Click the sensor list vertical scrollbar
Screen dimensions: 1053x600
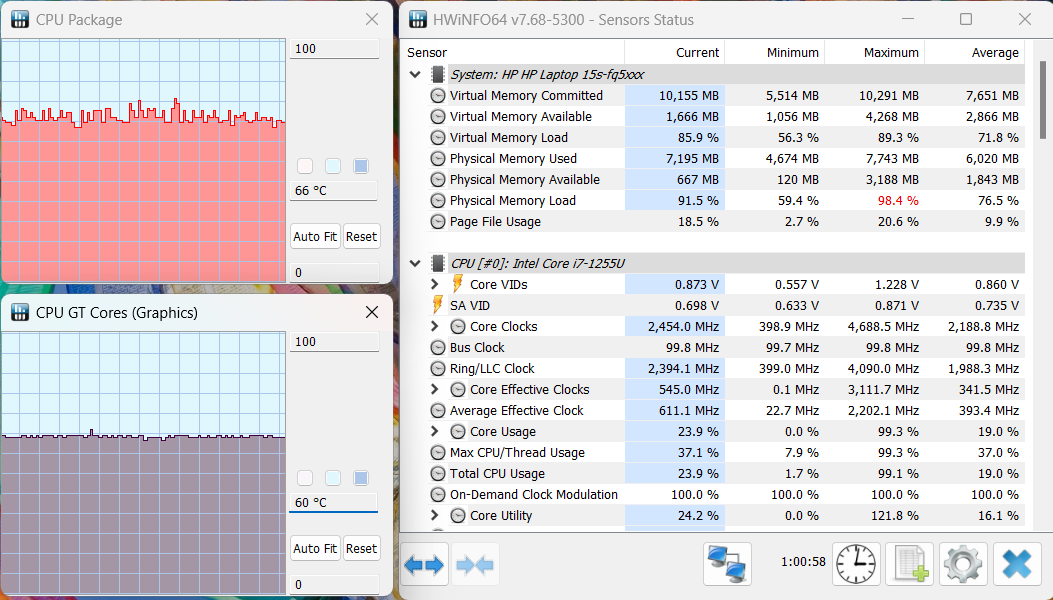1043,101
